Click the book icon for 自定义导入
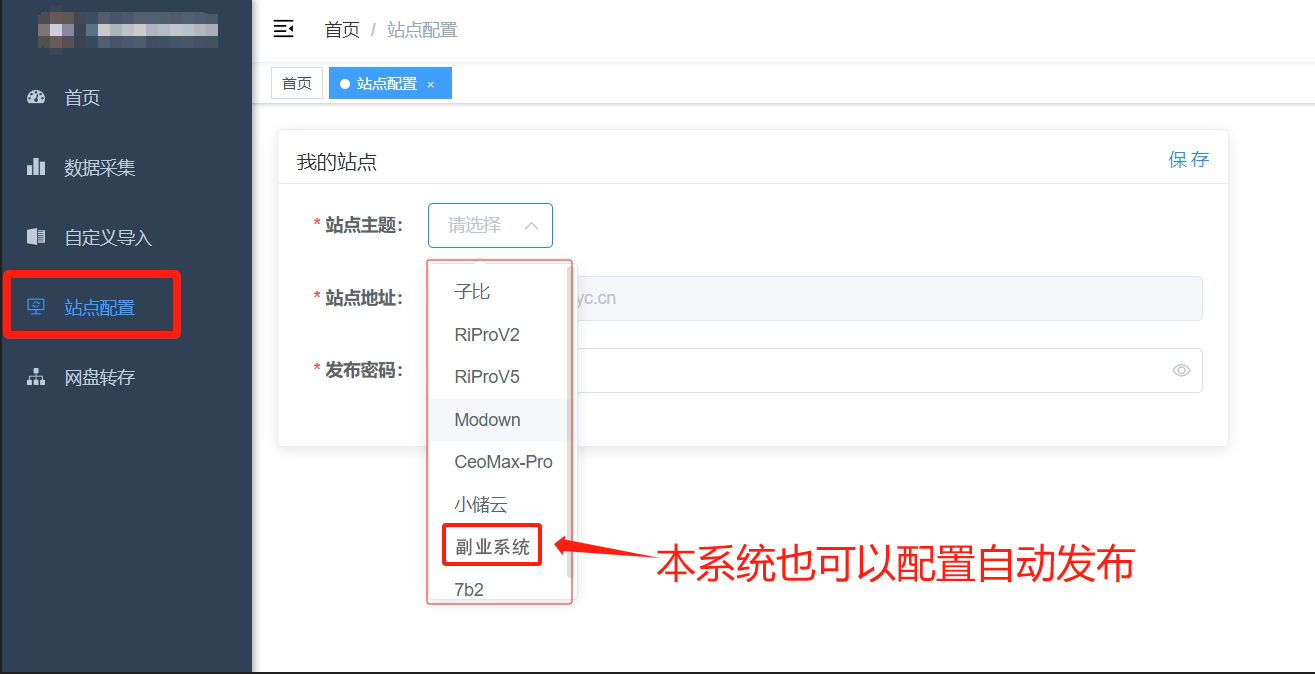Viewport: 1315px width, 674px height. [x=36, y=237]
